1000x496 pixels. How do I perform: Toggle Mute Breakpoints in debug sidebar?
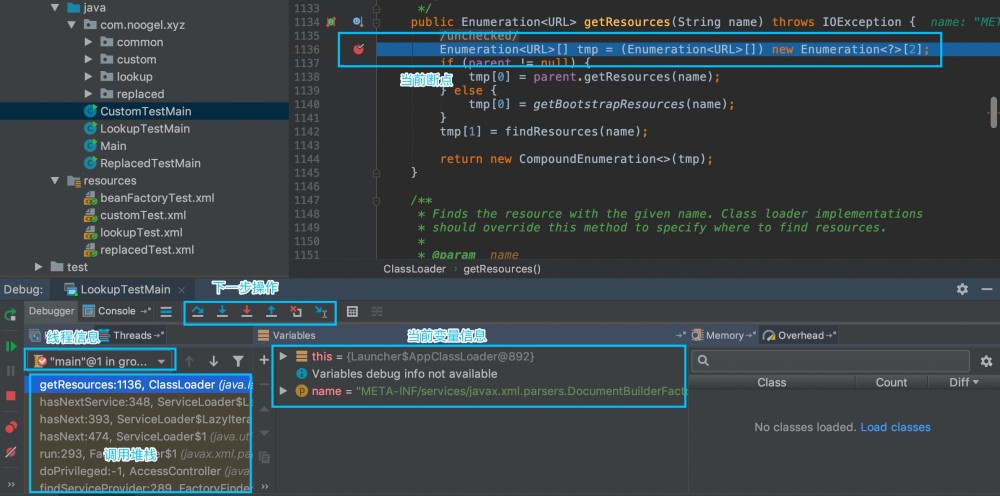tap(11, 453)
